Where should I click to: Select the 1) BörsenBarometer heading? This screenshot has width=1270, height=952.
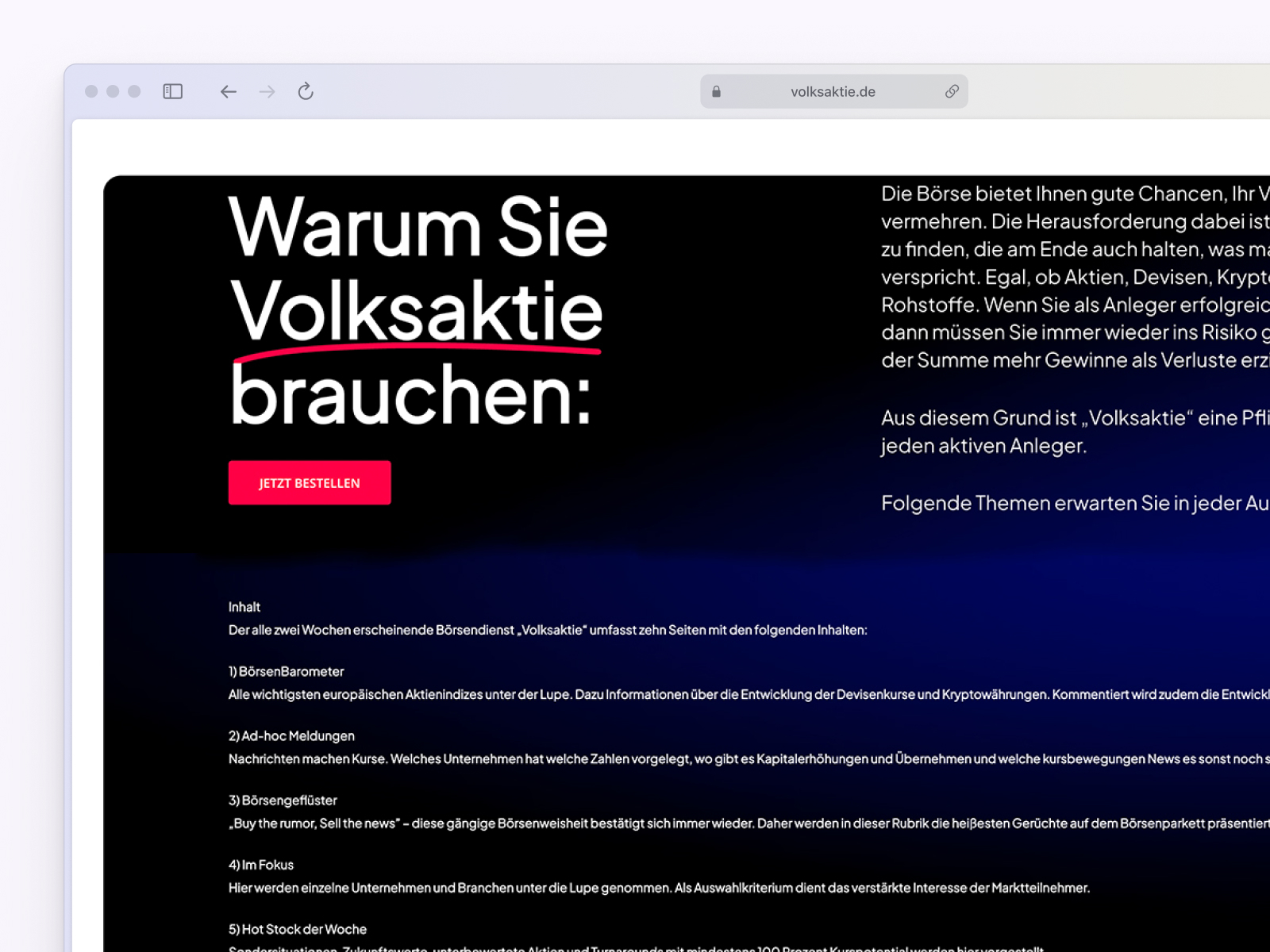[287, 671]
